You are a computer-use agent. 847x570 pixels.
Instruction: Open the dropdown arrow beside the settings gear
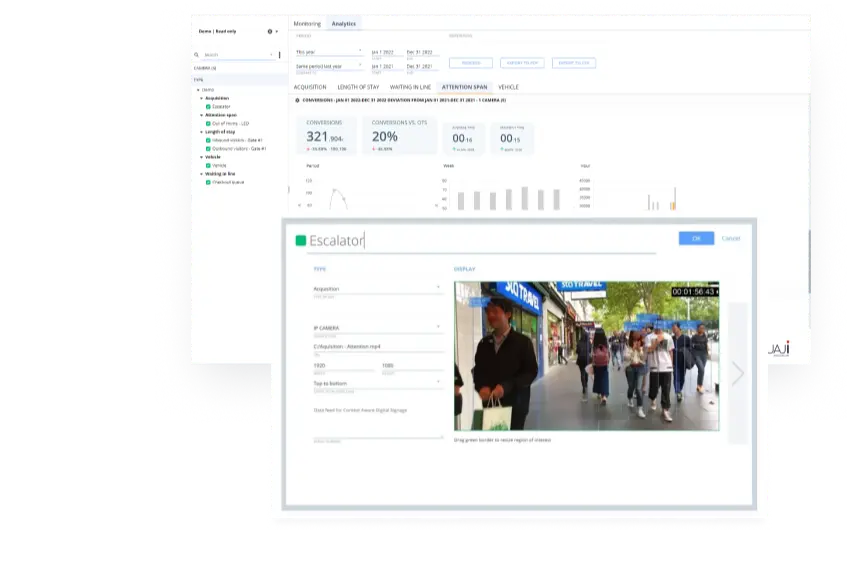click(x=277, y=31)
